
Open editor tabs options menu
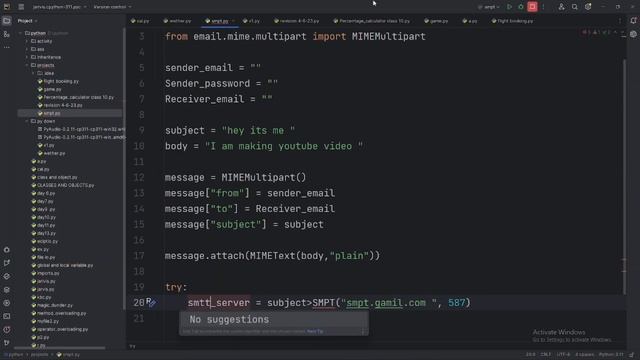tap(620, 21)
